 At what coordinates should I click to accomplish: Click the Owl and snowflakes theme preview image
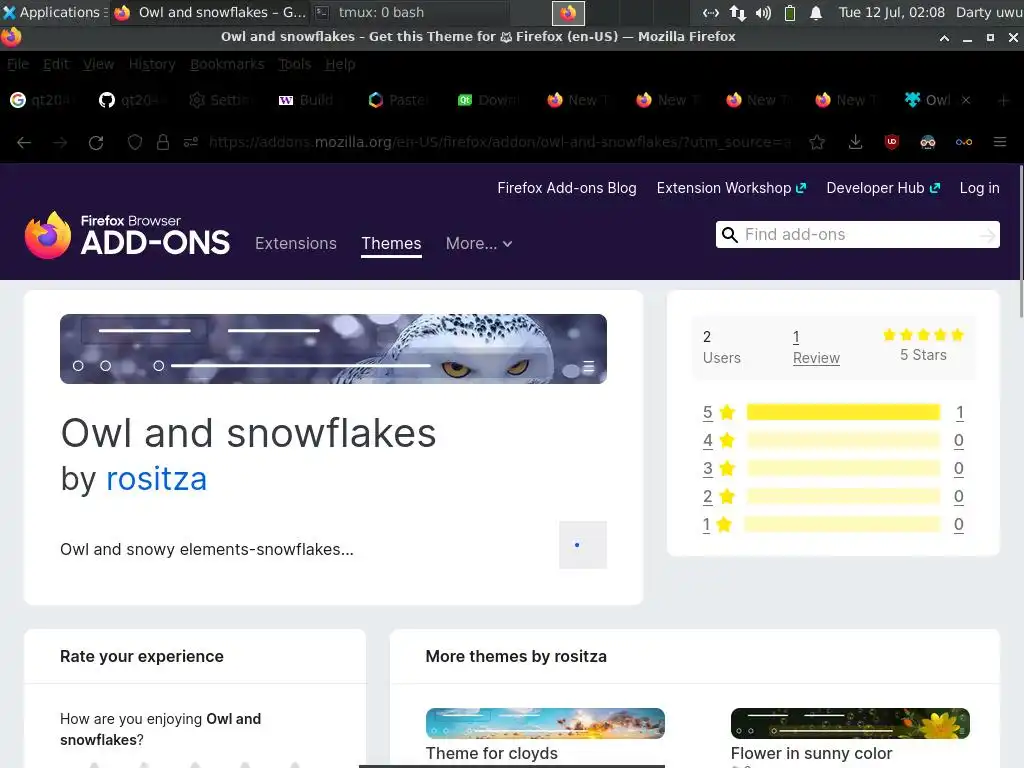tap(333, 349)
